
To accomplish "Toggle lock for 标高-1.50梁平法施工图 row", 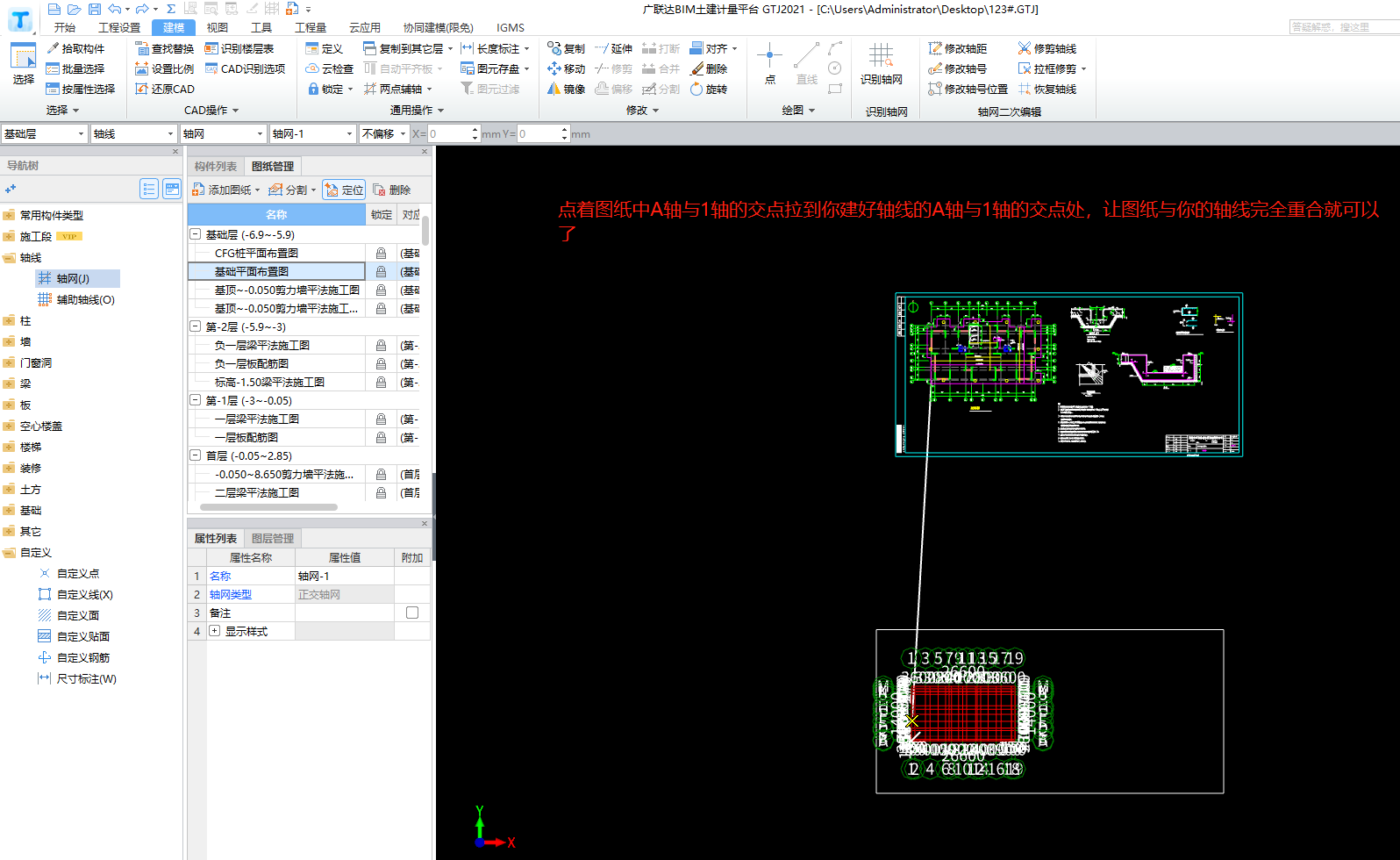I will [x=381, y=382].
